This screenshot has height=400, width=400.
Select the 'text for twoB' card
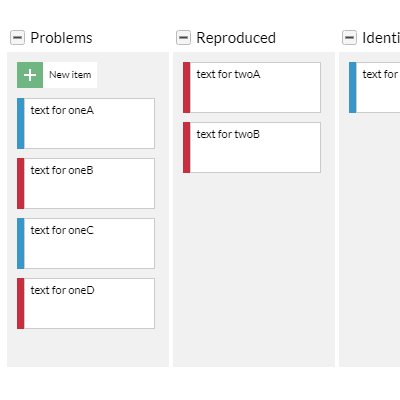[x=252, y=147]
